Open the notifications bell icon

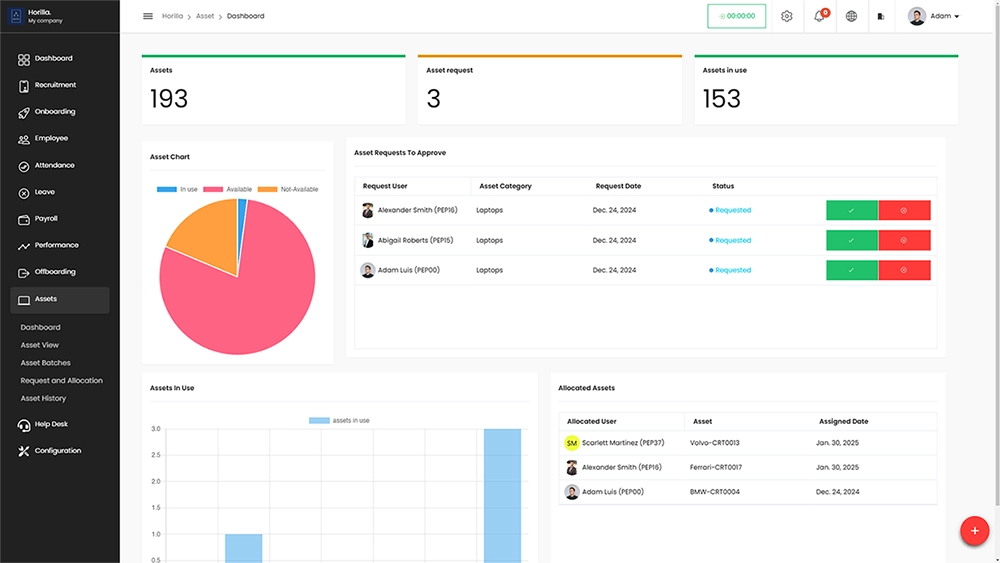tap(819, 16)
